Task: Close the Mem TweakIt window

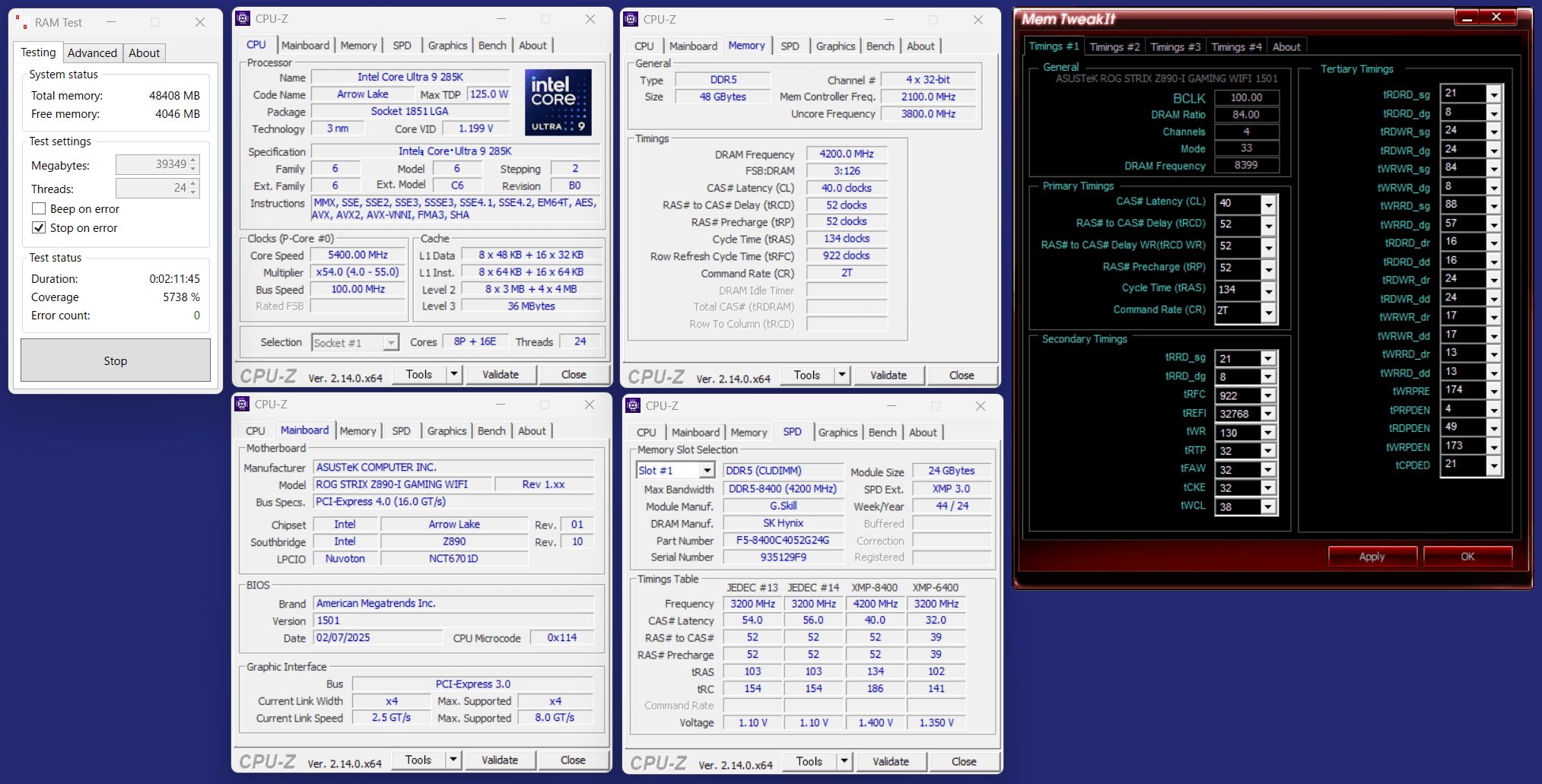Action: 1496,17
